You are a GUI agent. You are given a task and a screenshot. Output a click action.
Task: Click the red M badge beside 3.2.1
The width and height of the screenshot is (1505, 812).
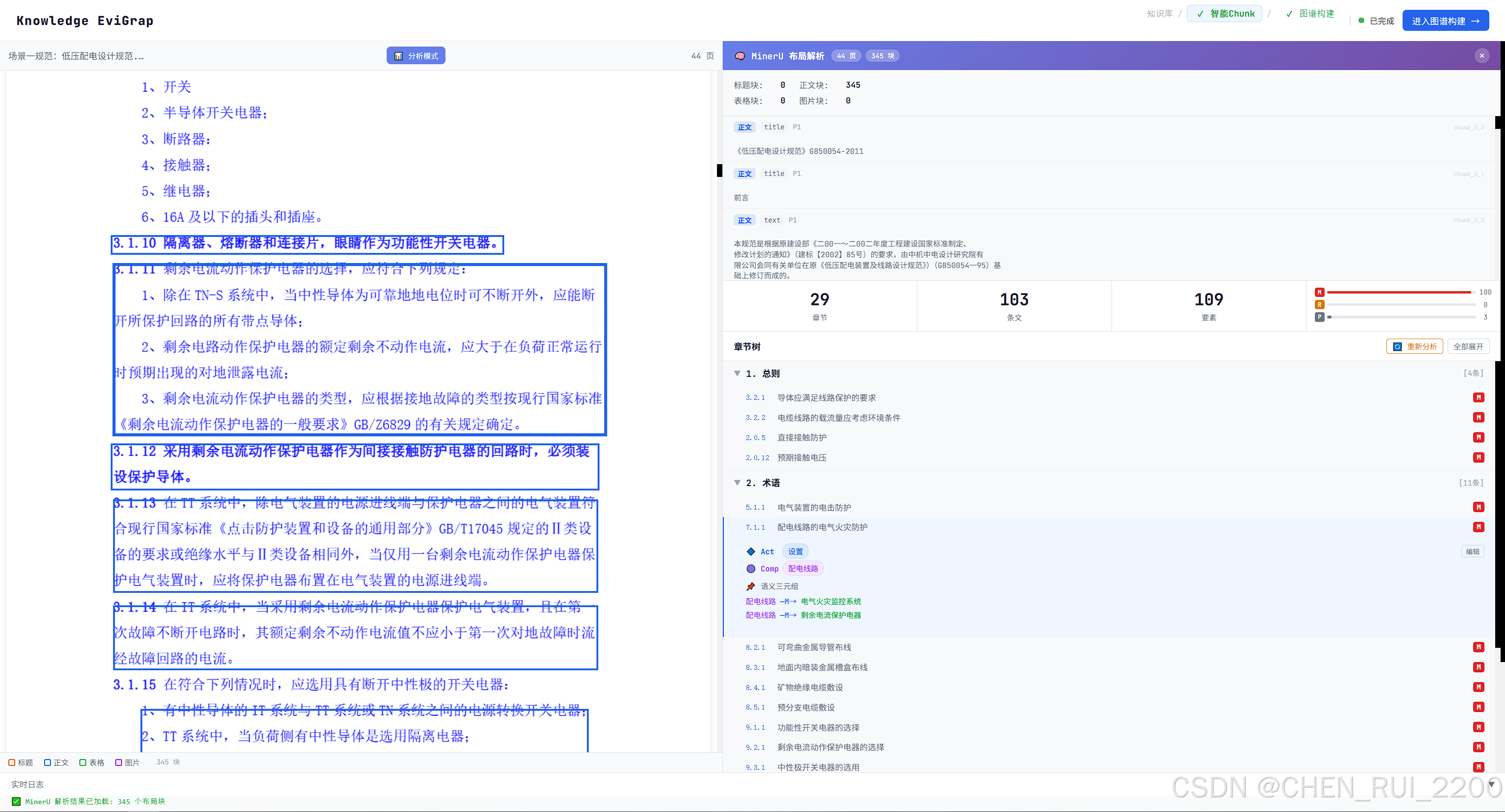[x=1478, y=398]
